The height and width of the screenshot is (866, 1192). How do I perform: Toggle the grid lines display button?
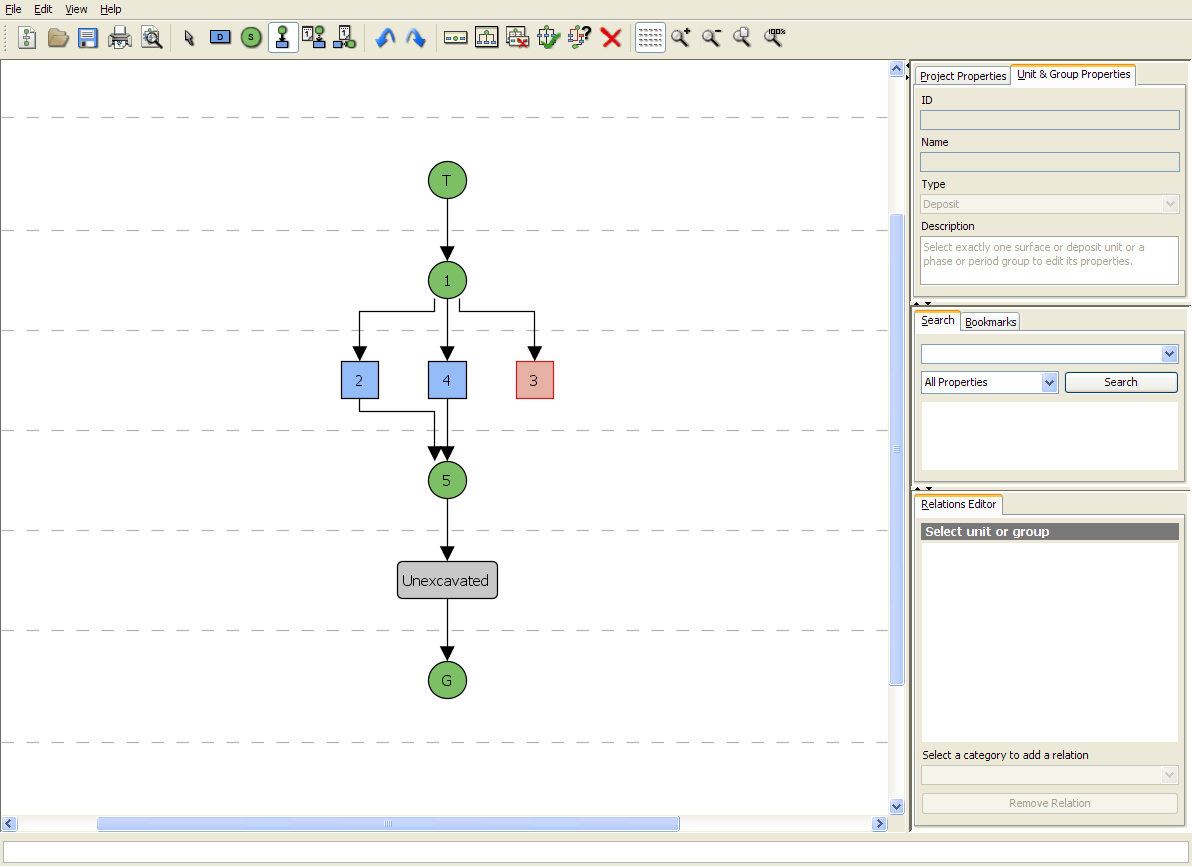coord(650,38)
